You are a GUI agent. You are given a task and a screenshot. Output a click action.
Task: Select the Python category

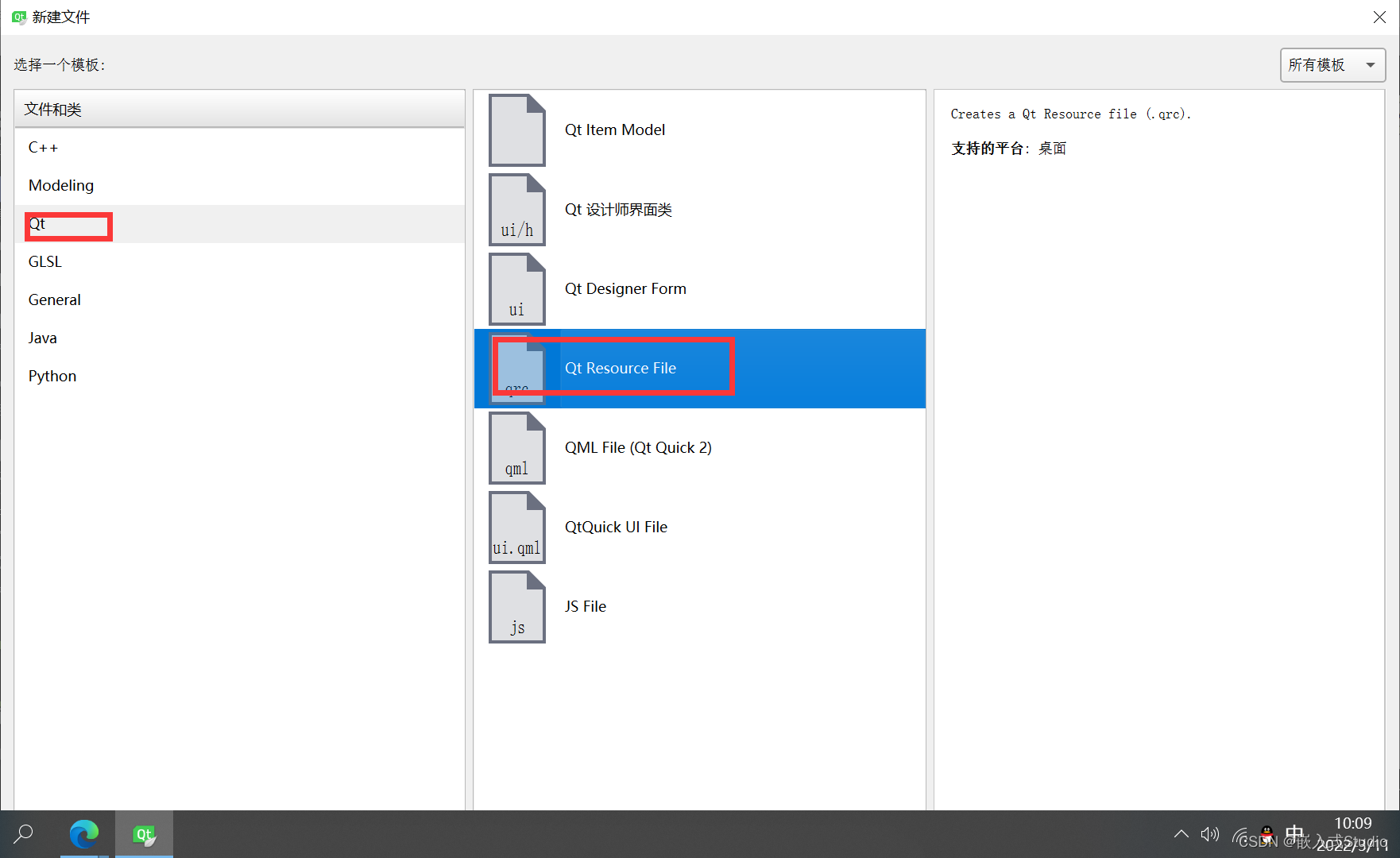[239, 377]
